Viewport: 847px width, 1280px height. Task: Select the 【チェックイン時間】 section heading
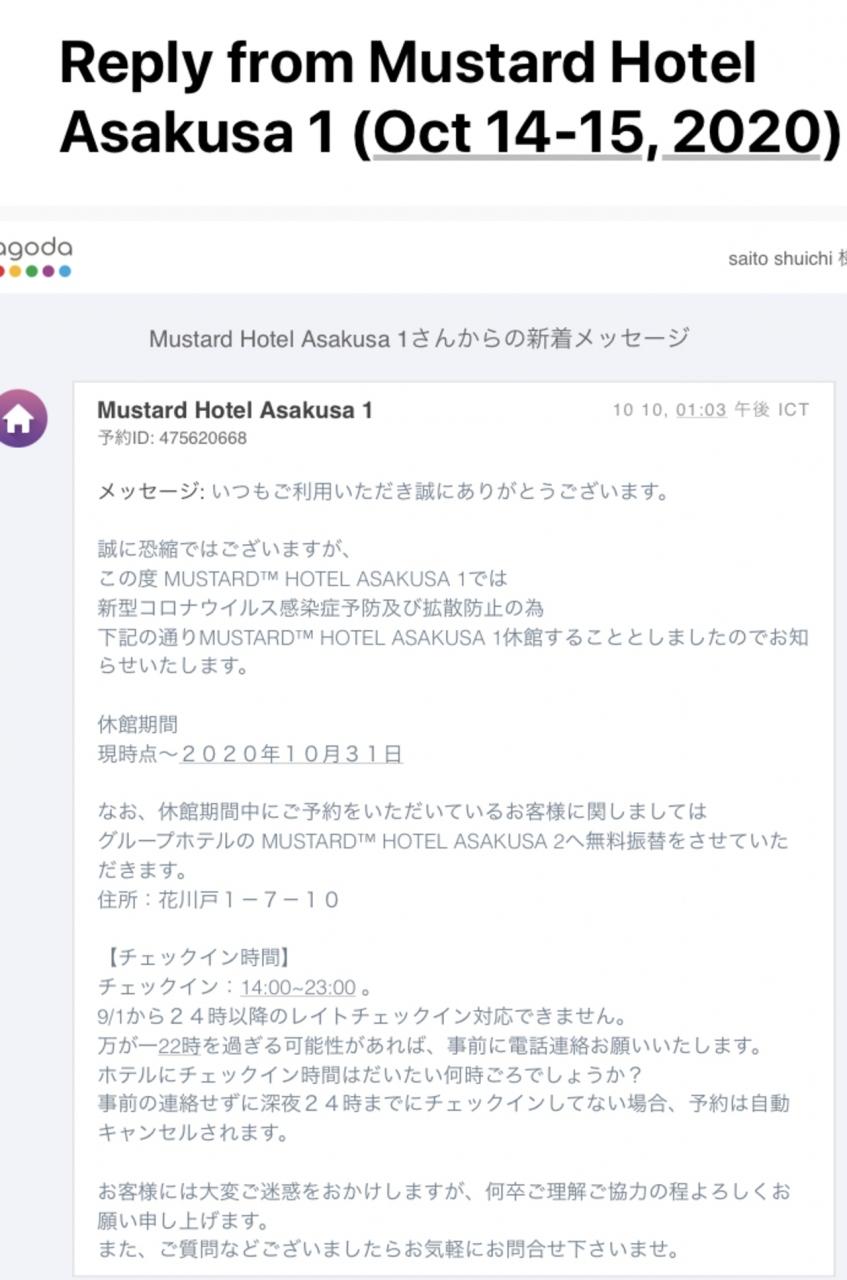(x=195, y=958)
